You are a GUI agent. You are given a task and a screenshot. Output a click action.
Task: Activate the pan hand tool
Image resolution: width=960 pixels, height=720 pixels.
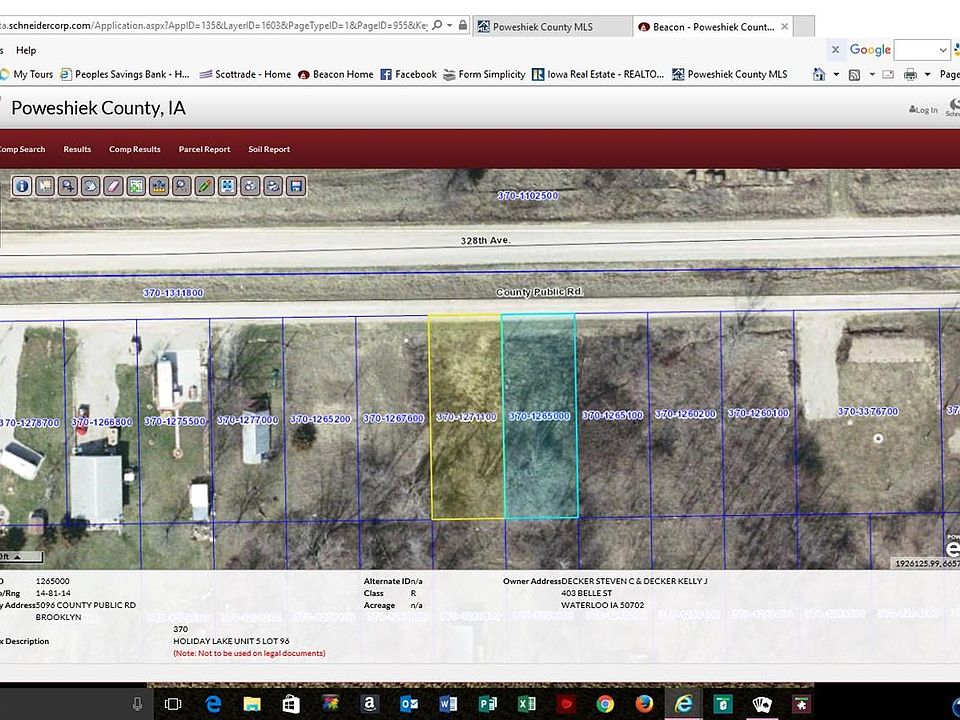[x=90, y=185]
